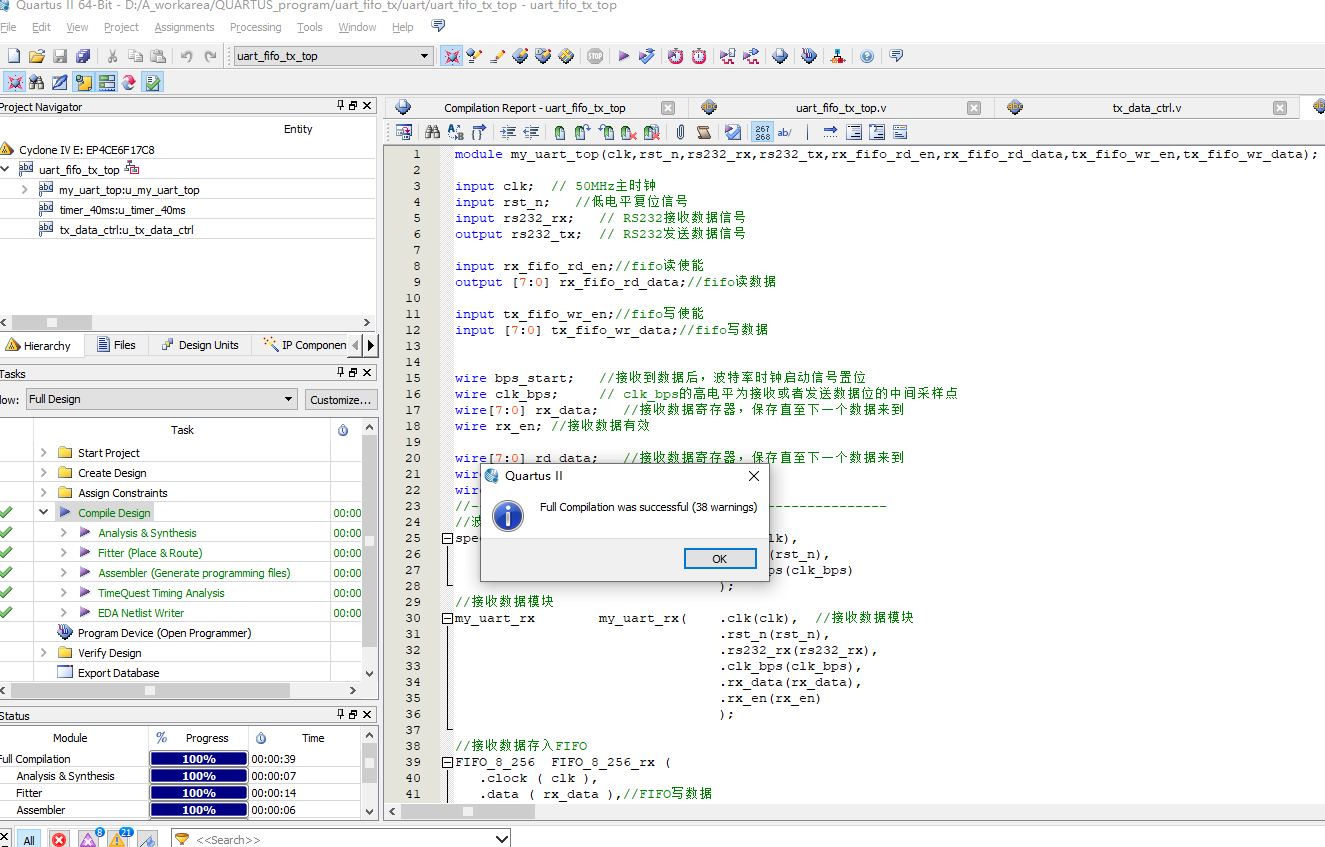Expand the Analysis & Synthesis task
1325x847 pixels.
tap(64, 533)
